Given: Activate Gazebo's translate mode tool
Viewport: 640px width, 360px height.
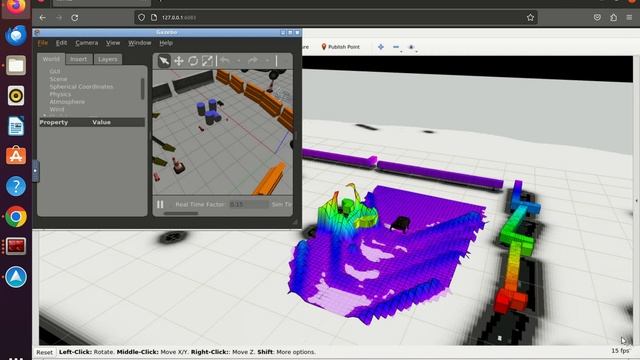Looking at the screenshot, I should pos(179,61).
